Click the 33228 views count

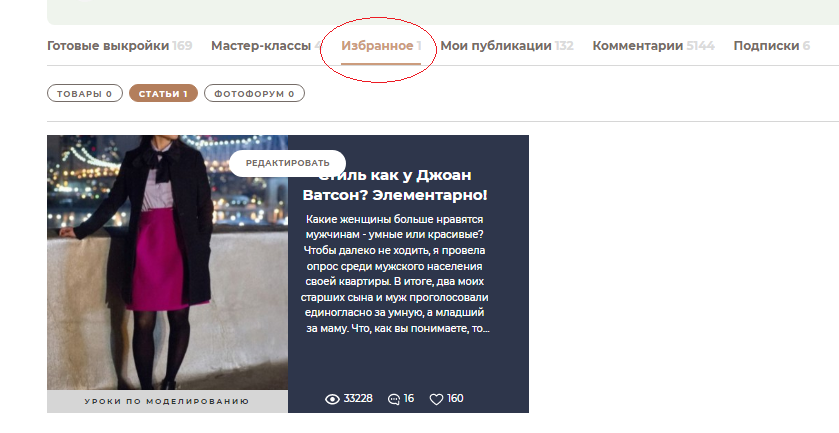tap(358, 399)
